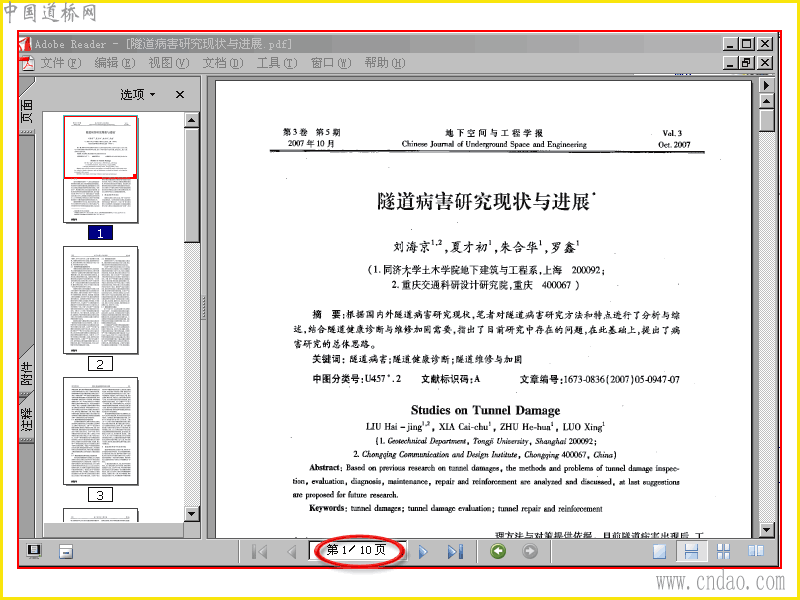This screenshot has width=800, height=600.
Task: Open the 文件(F) menu
Action: [x=61, y=63]
